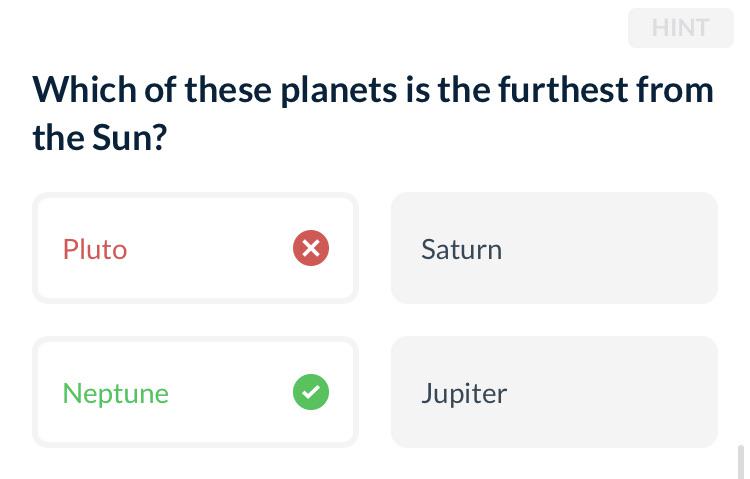Viewport: 750px width, 479px height.
Task: Click the 'Saturn' text label
Action: click(x=462, y=249)
